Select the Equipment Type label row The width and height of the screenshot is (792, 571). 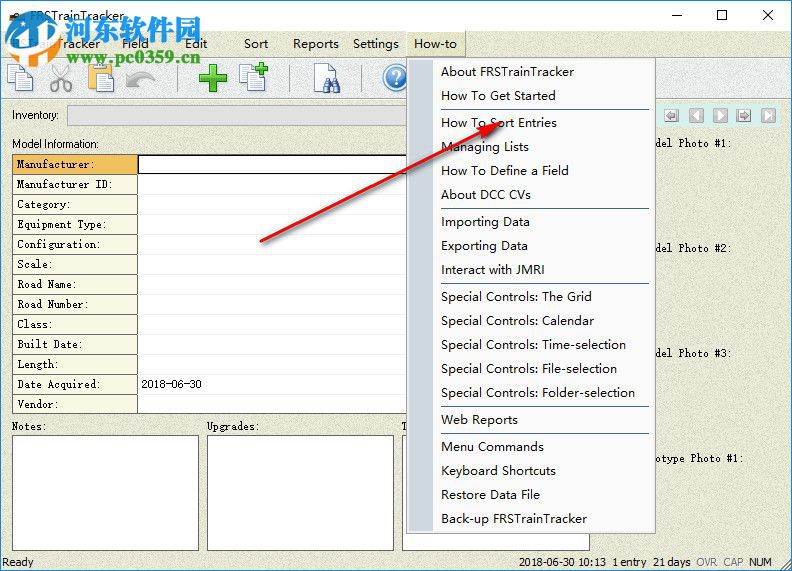click(75, 224)
